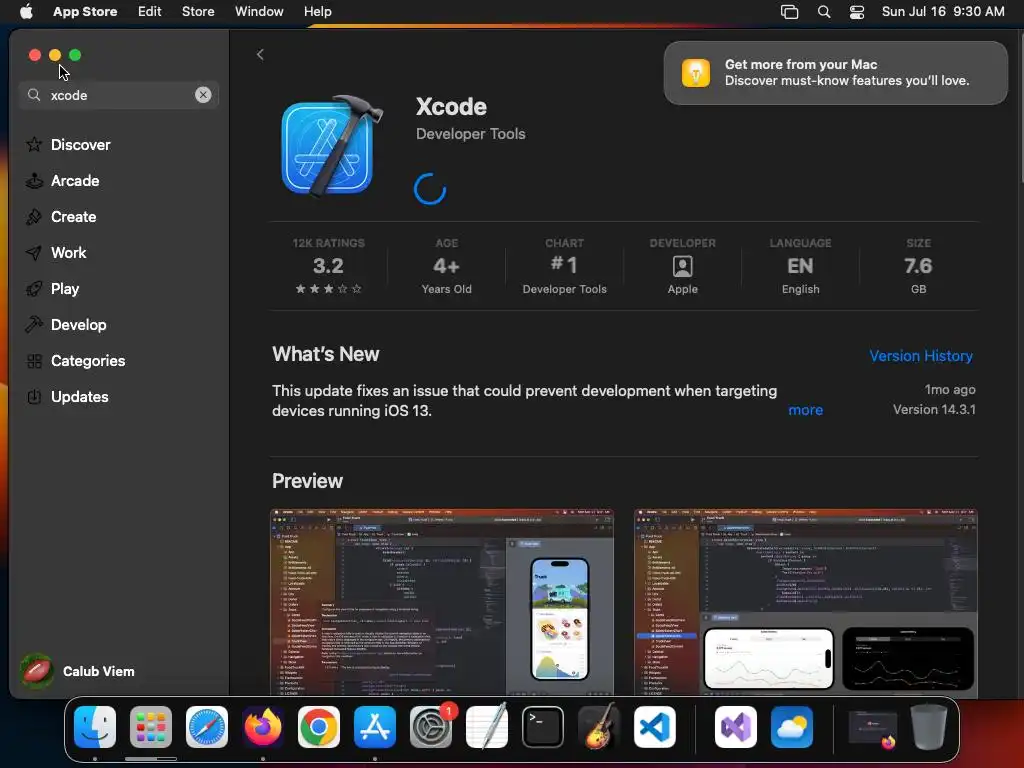The height and width of the screenshot is (768, 1024).
Task: Open first Xcode preview screenshot with iPhone
Action: tap(442, 601)
